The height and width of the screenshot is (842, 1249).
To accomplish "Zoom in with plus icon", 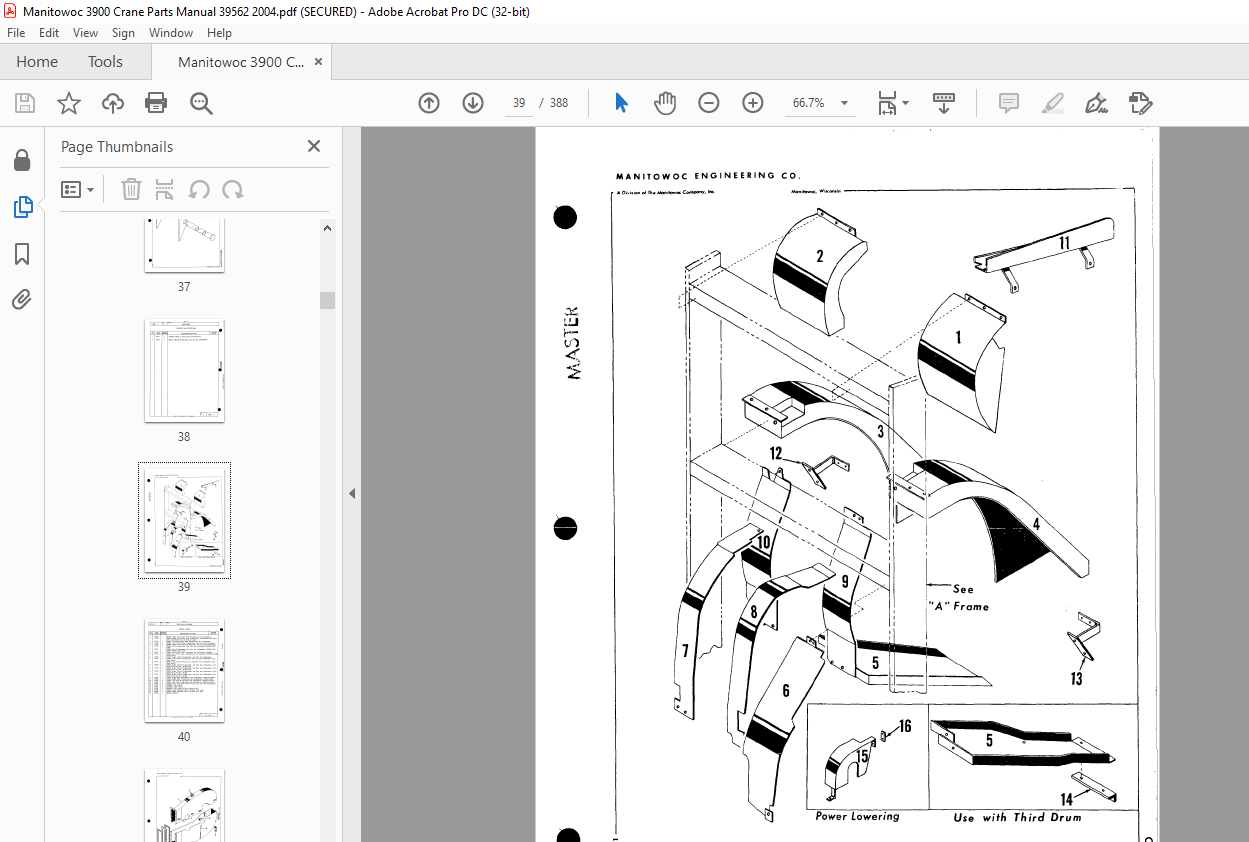I will (753, 103).
